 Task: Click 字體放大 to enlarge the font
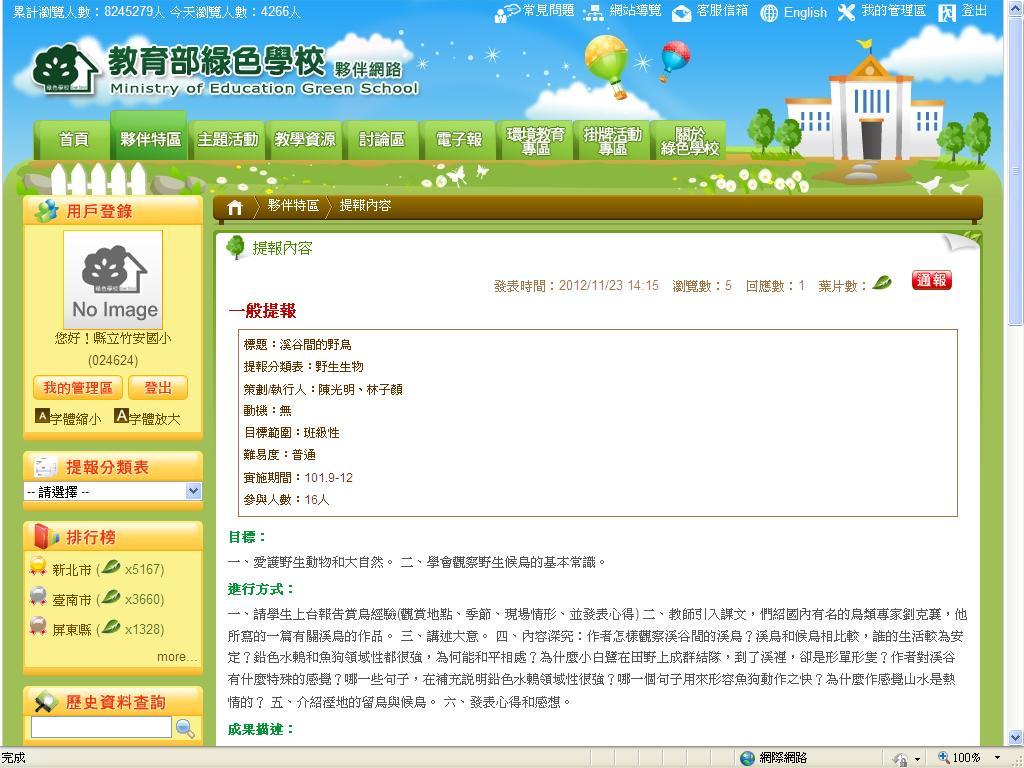click(147, 418)
